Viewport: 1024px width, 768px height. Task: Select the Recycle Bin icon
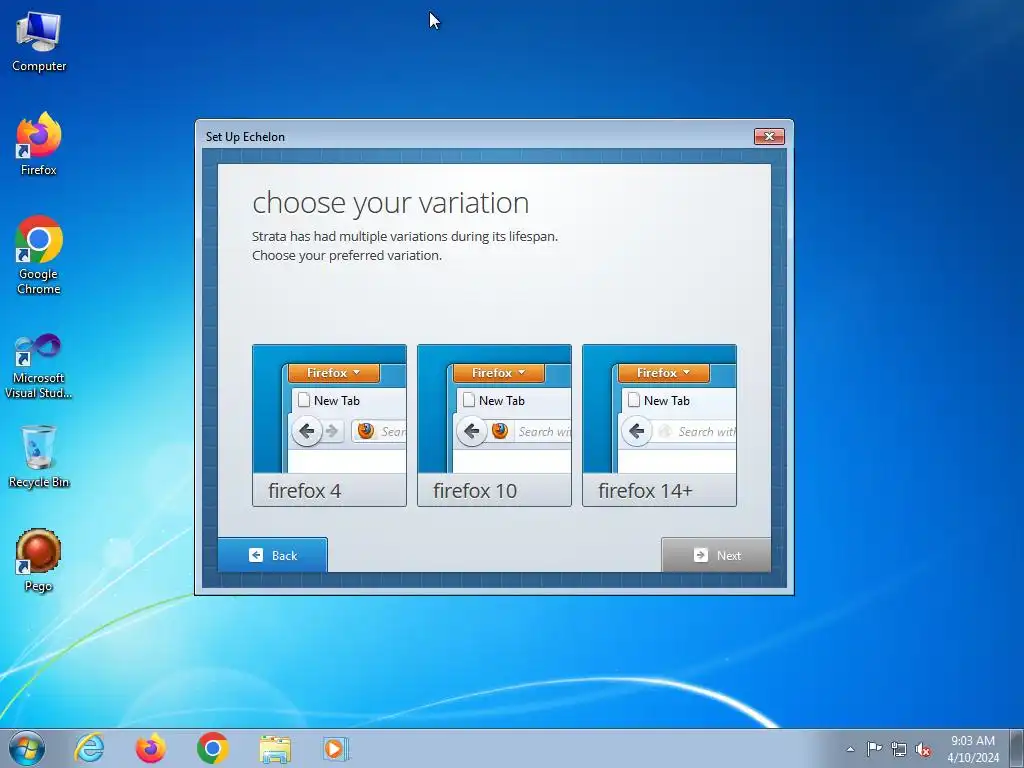click(39, 456)
